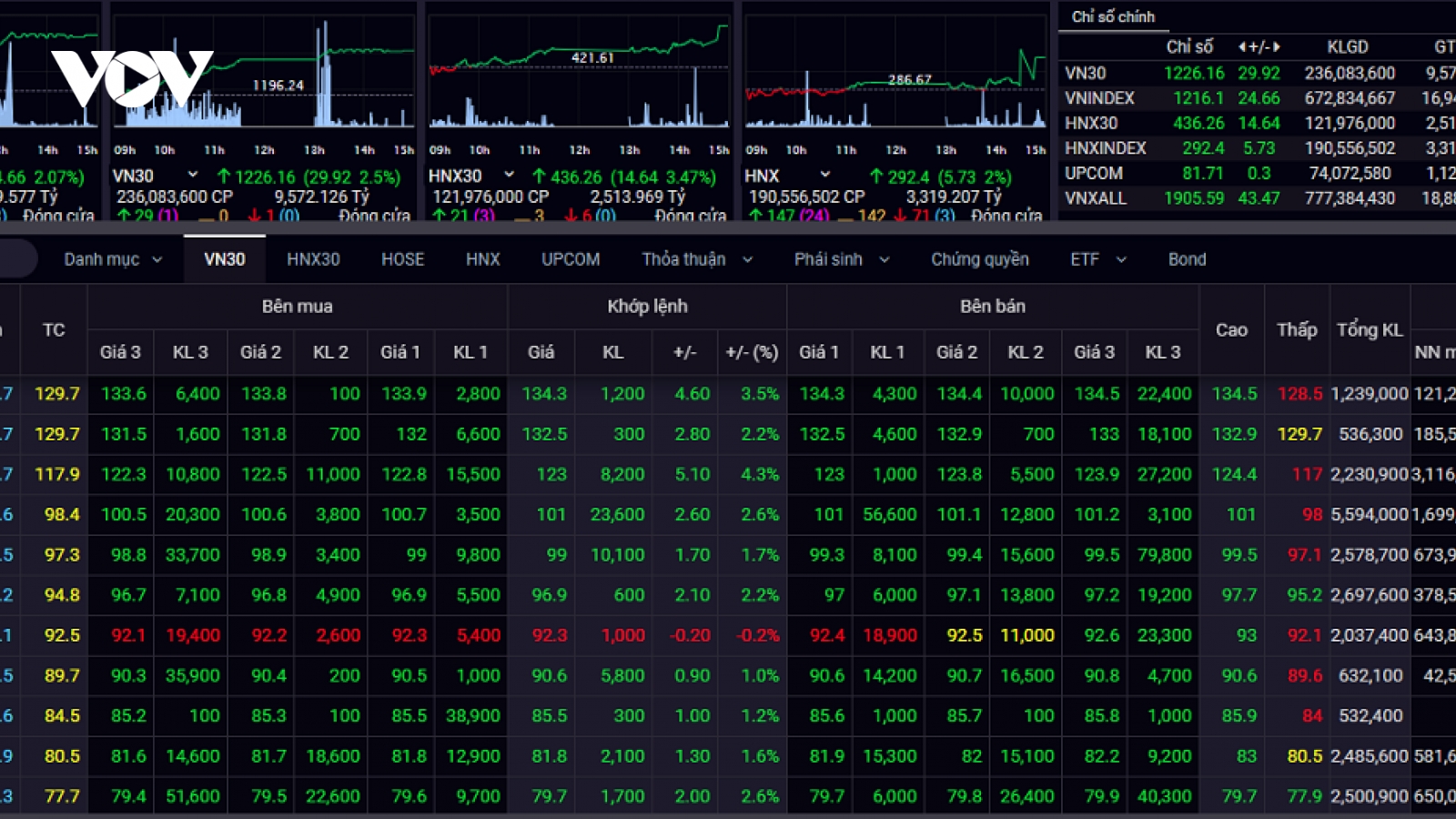
Task: Click the red change value -0.20
Action: click(x=690, y=635)
